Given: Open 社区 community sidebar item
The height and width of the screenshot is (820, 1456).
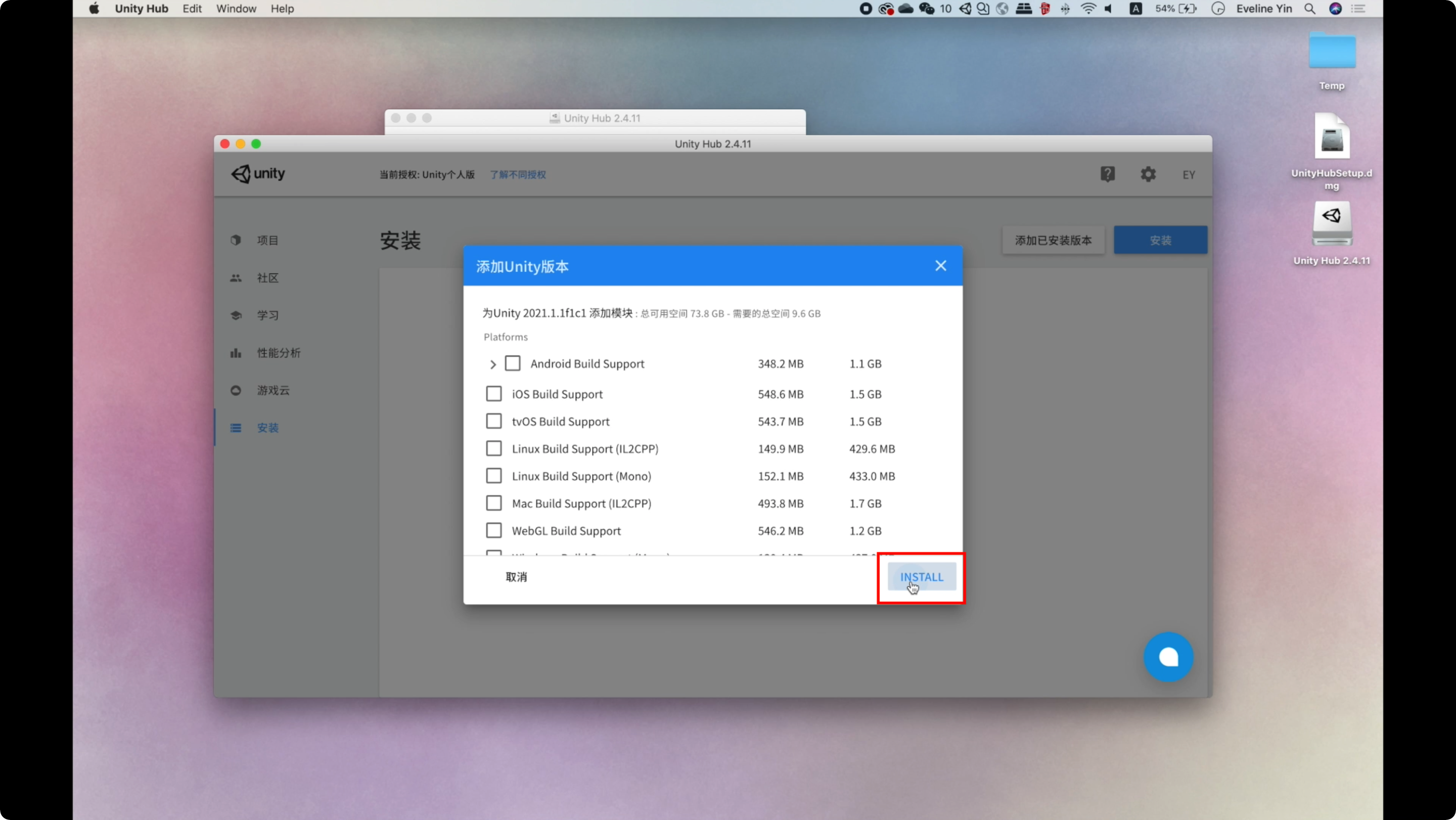Looking at the screenshot, I should click(267, 278).
